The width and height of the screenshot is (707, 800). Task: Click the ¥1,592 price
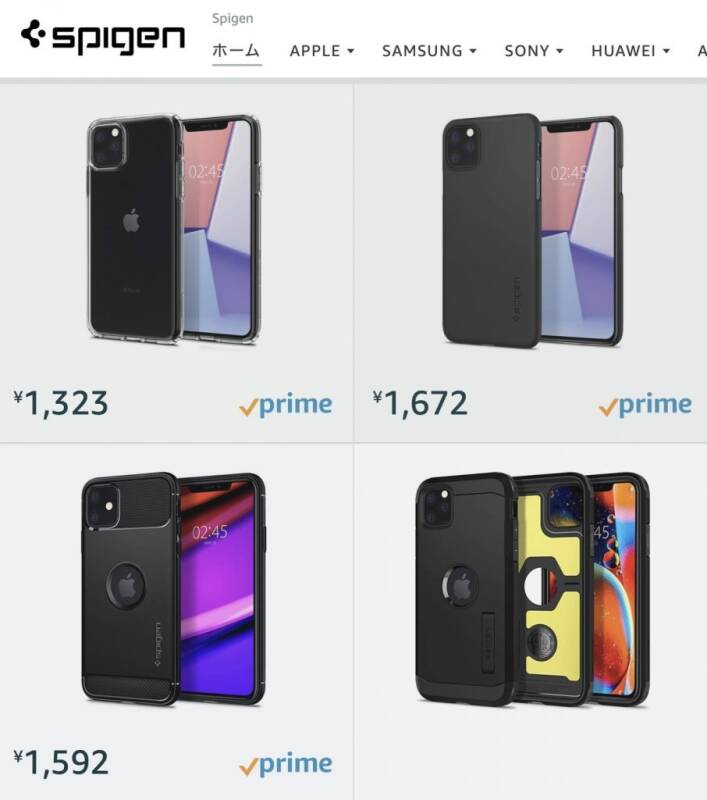(x=61, y=762)
